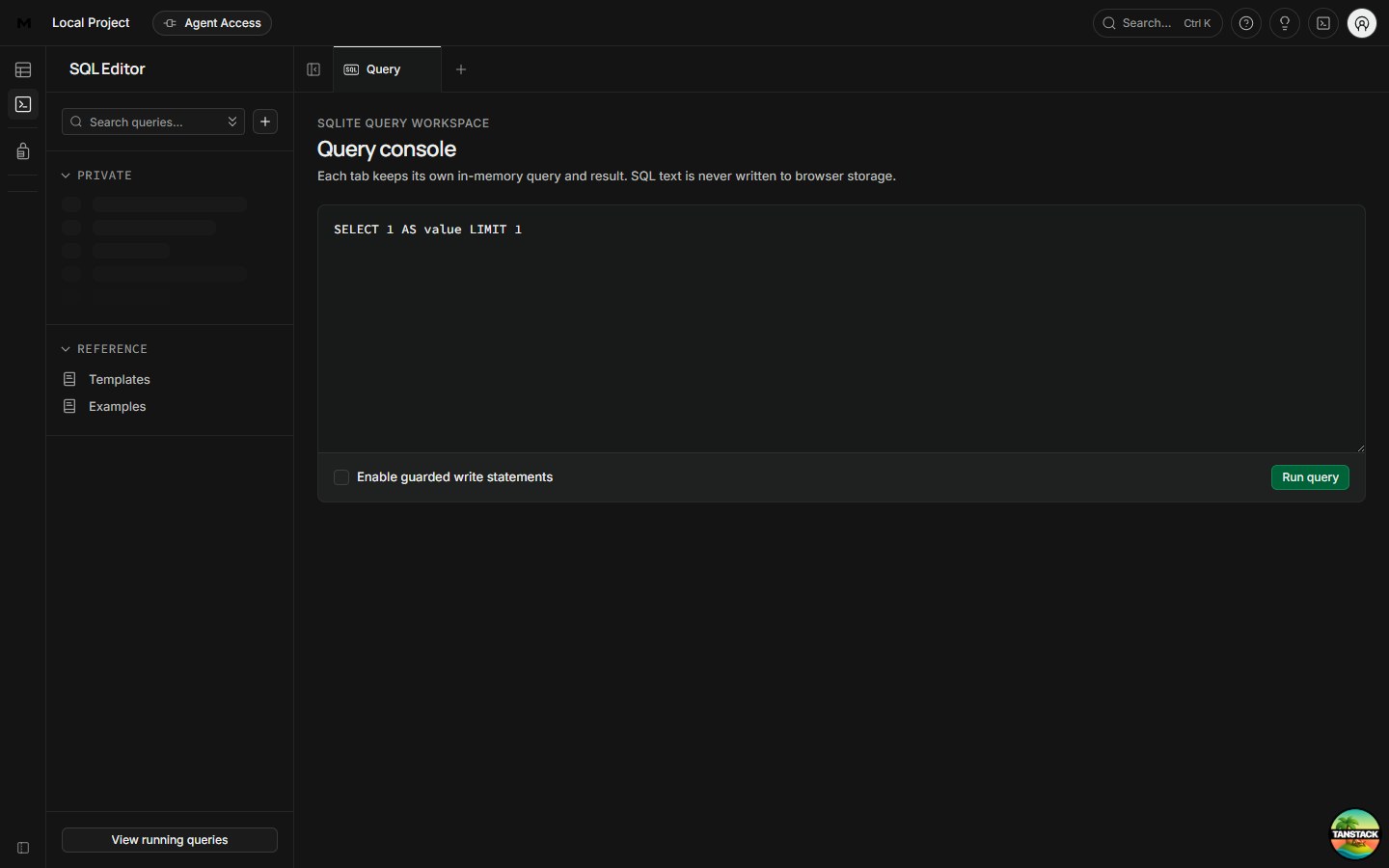Open the terminal icon in top bar

pos(1323,23)
